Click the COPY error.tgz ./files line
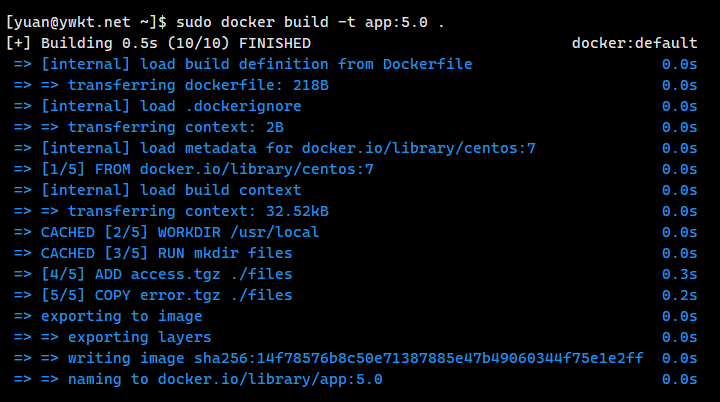Image resolution: width=720 pixels, height=402 pixels. click(x=153, y=295)
